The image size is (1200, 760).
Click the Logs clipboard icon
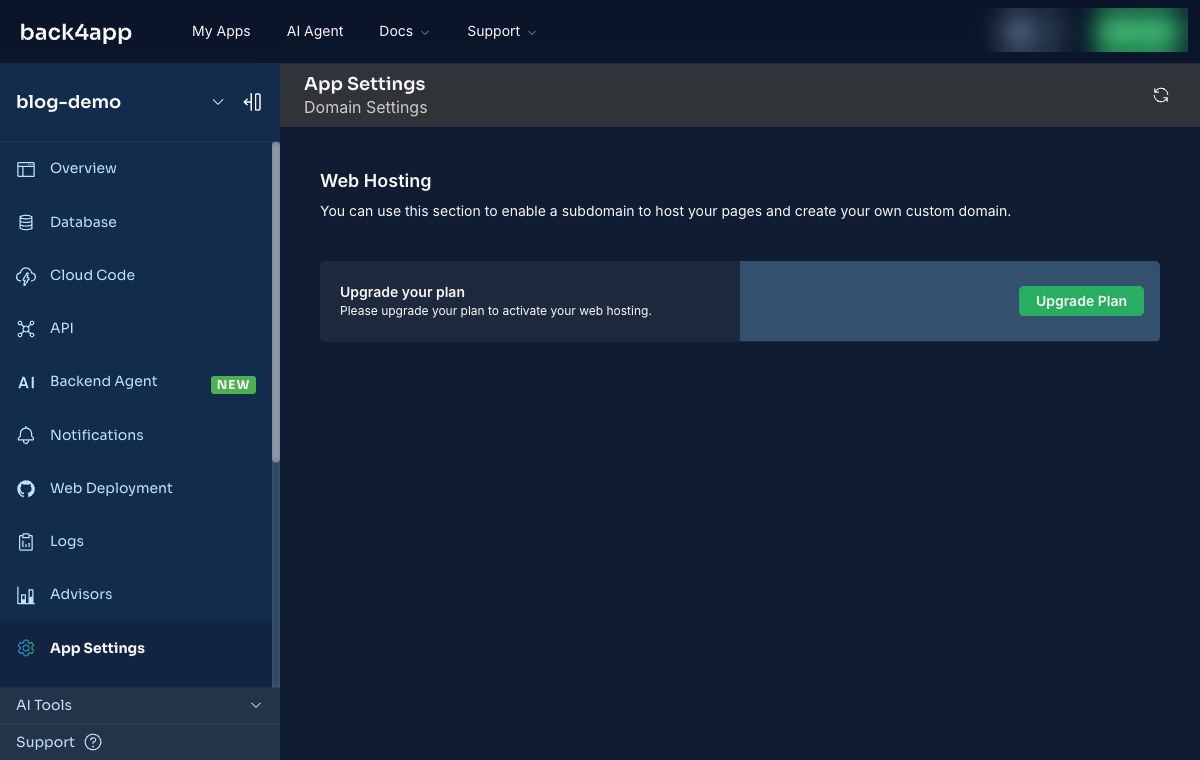(x=26, y=541)
